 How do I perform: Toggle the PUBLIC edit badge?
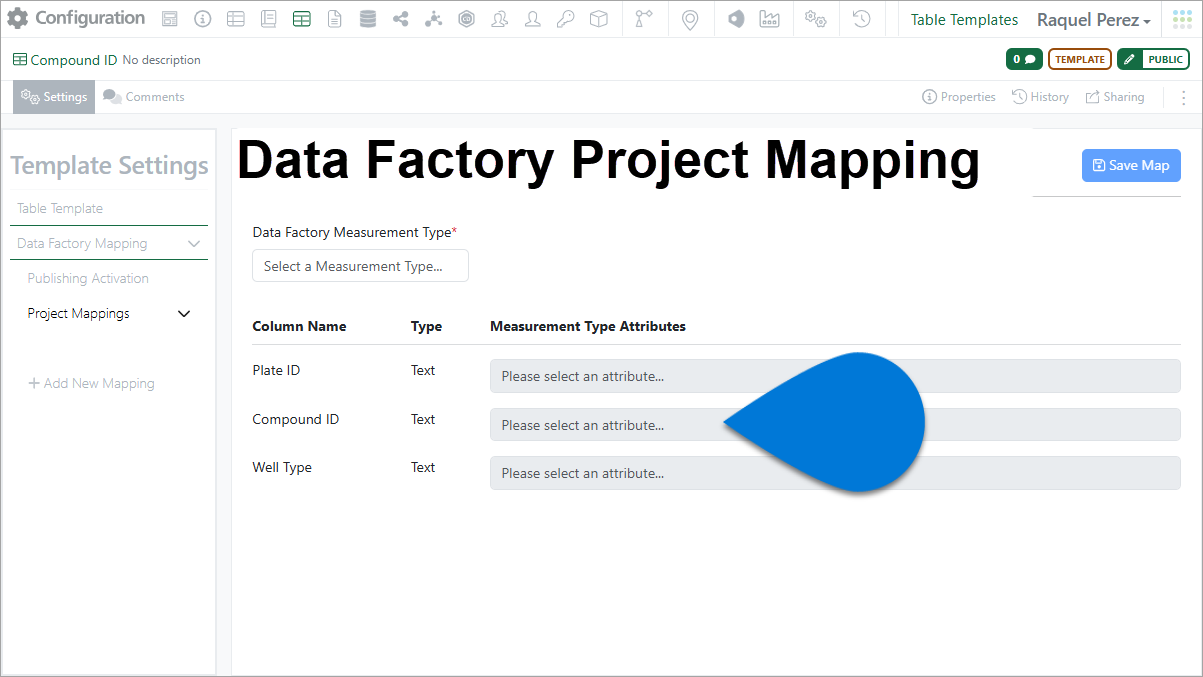pyautogui.click(x=1153, y=60)
